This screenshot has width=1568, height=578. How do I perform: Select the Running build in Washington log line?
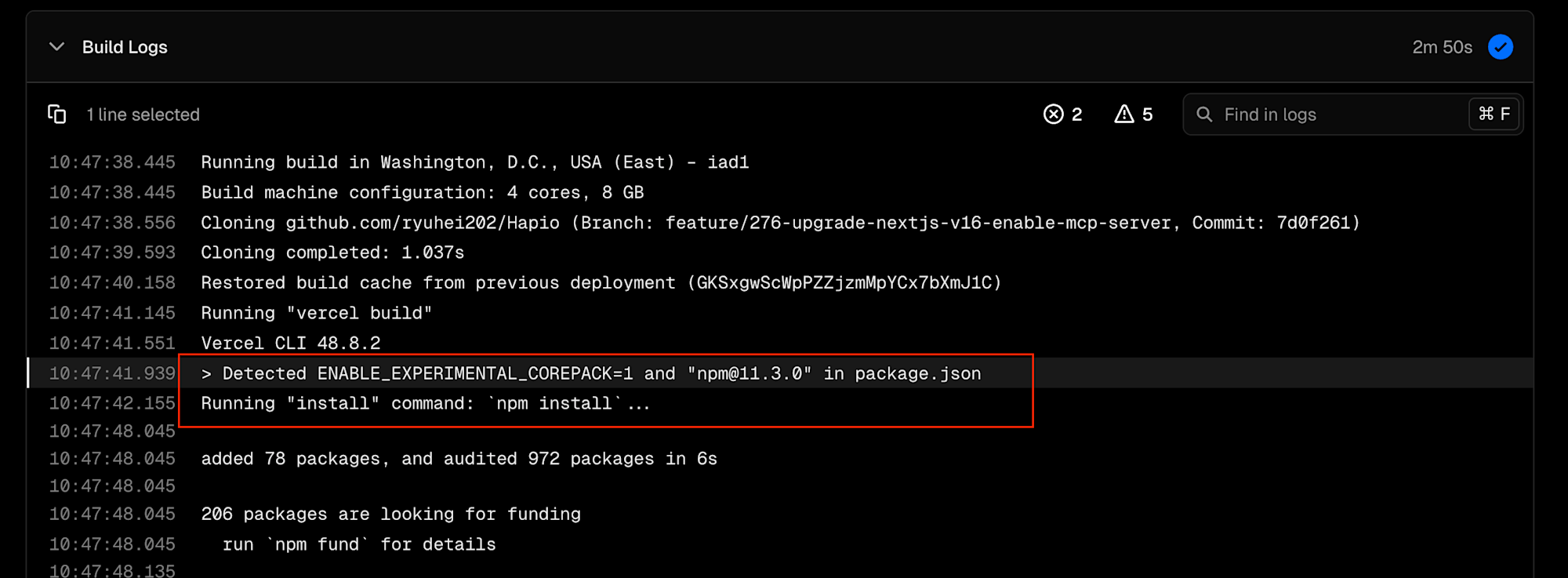click(x=474, y=162)
